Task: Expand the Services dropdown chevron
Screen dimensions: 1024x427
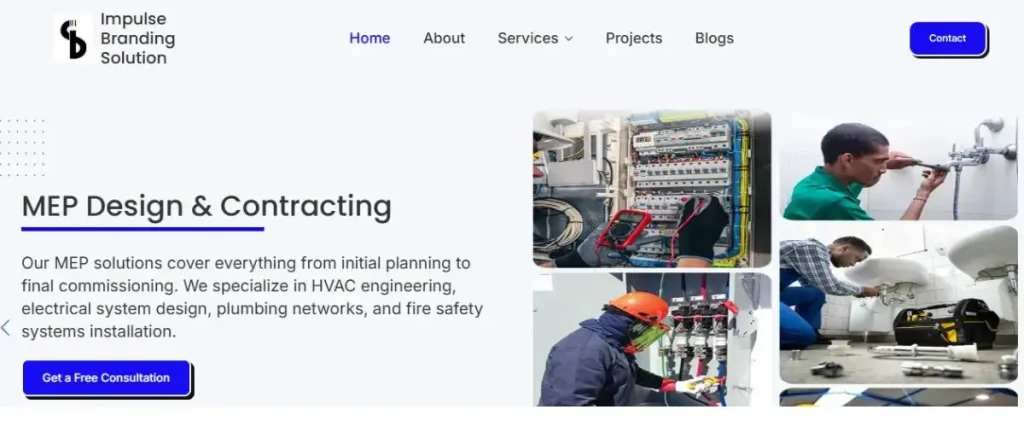Action: click(x=569, y=39)
